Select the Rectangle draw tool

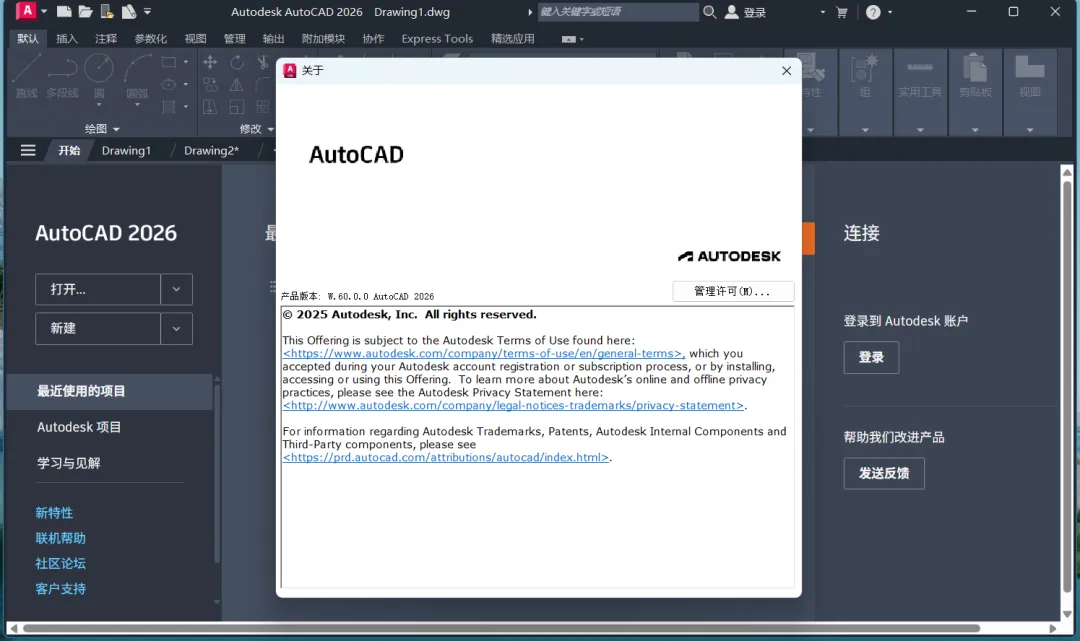pos(169,62)
